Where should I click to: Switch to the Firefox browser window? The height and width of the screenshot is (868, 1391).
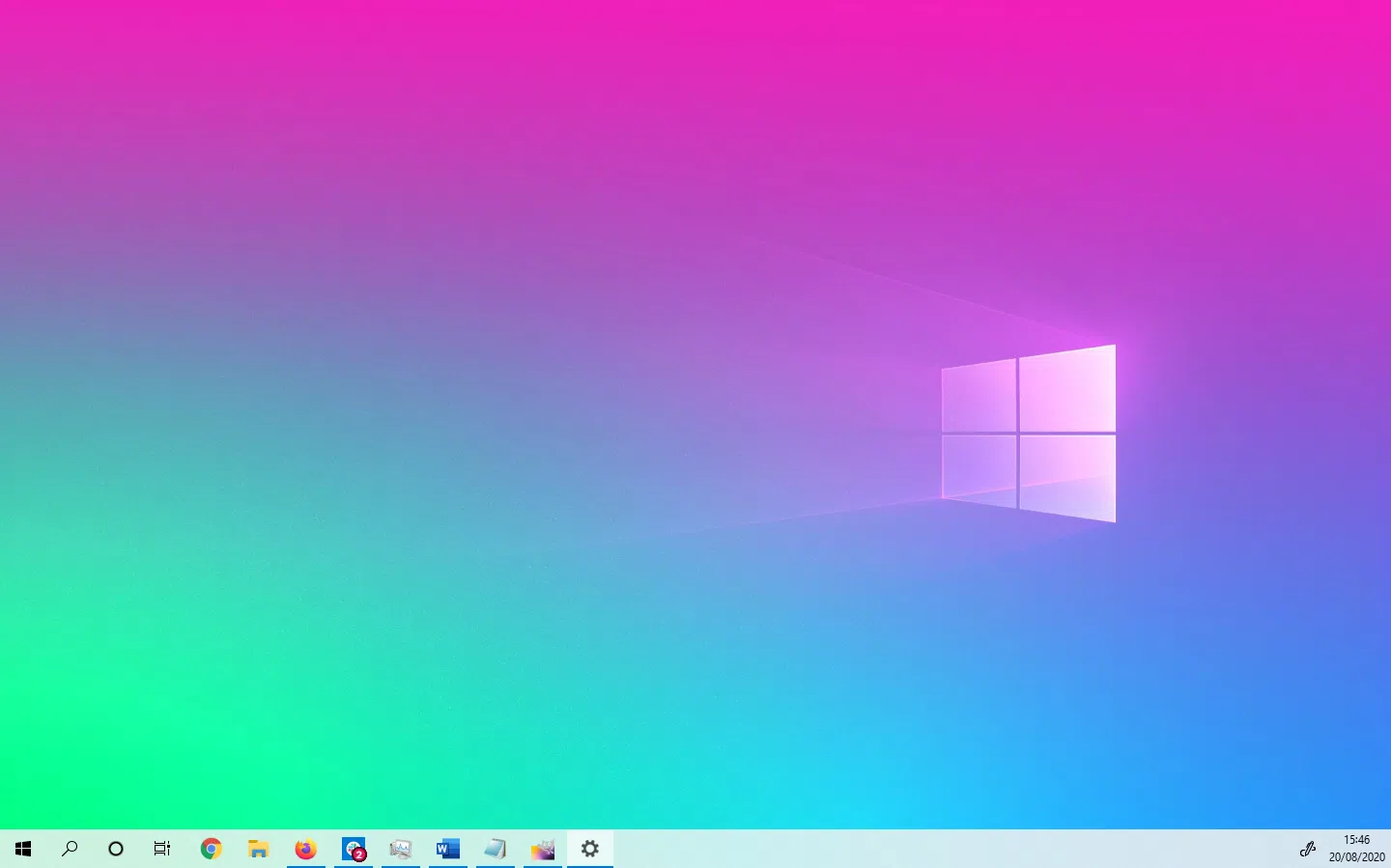tap(305, 849)
